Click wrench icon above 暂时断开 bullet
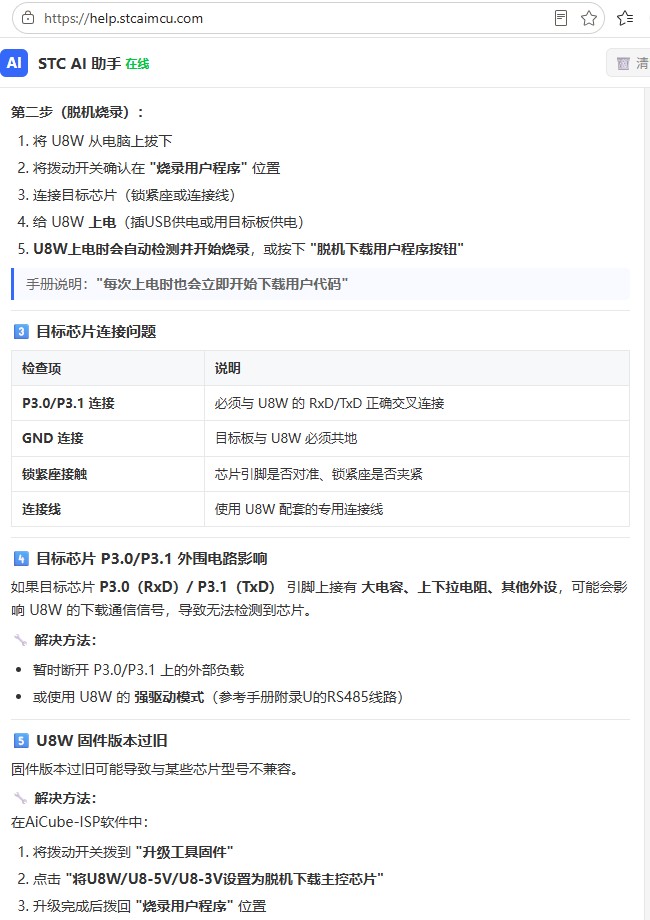The height and width of the screenshot is (920, 650). tap(21, 640)
